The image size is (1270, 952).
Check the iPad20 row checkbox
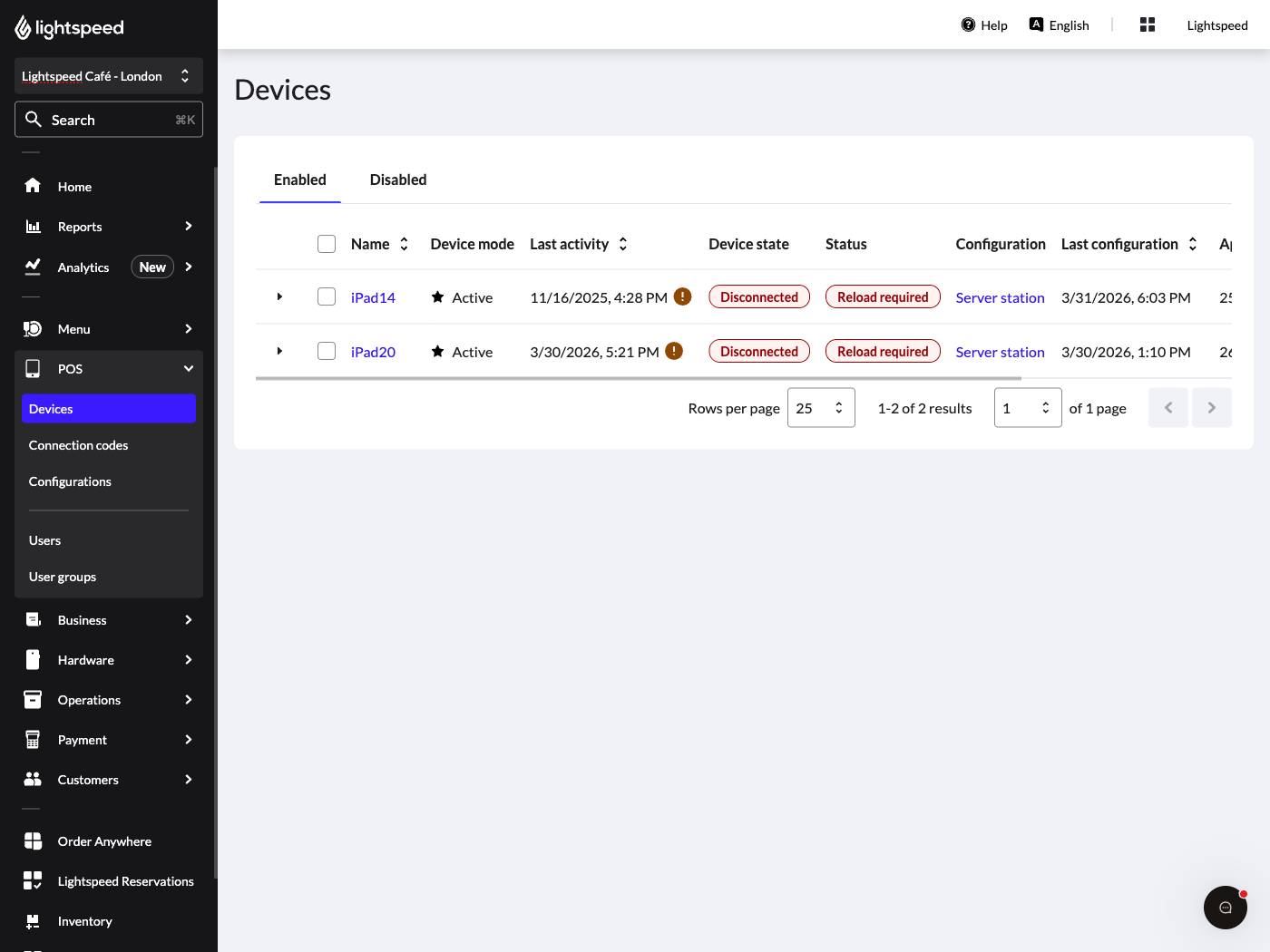327,351
